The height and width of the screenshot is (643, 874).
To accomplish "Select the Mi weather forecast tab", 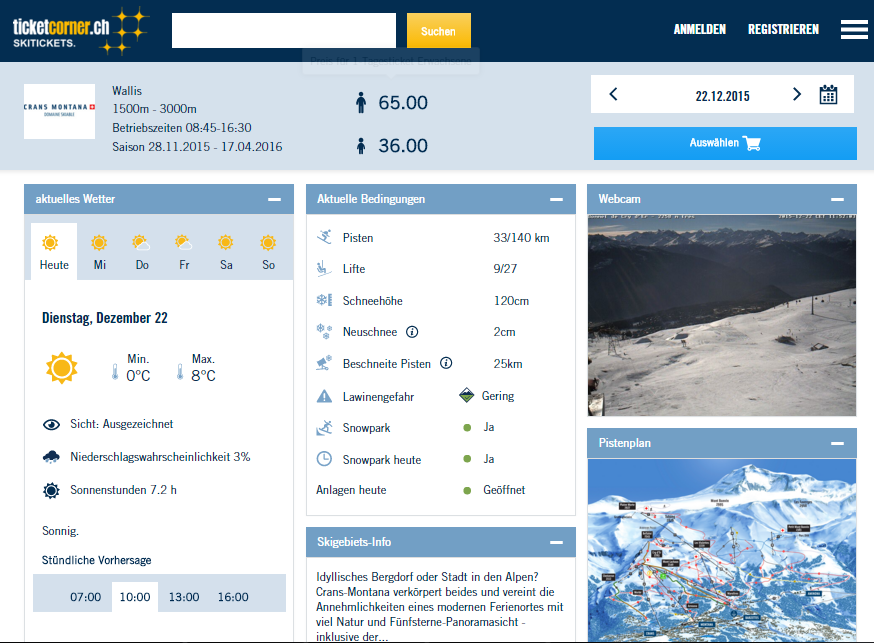I will click(x=100, y=251).
